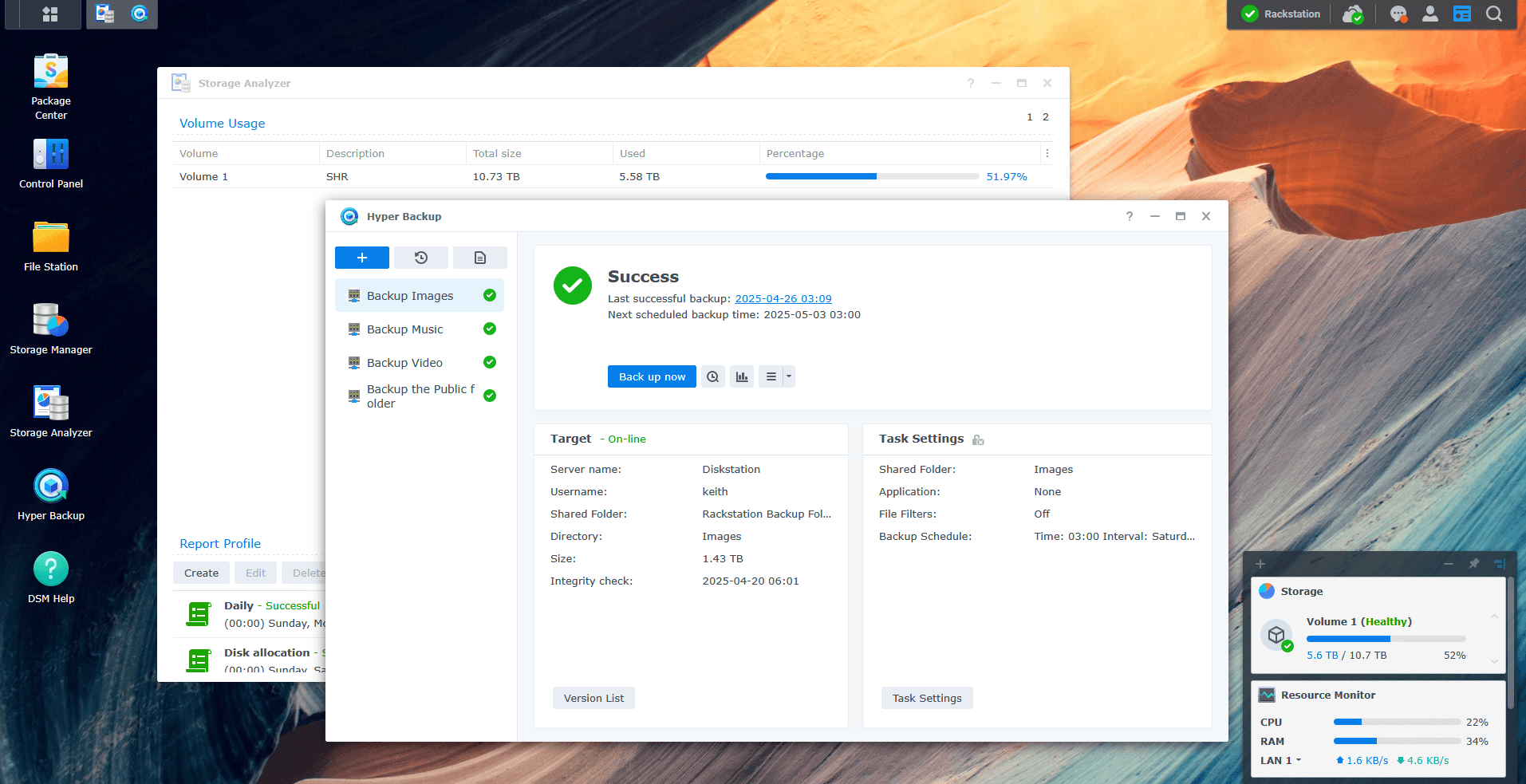Open the backup explorer magnifier icon
Screen dimensions: 1526x784
pyautogui.click(x=712, y=376)
